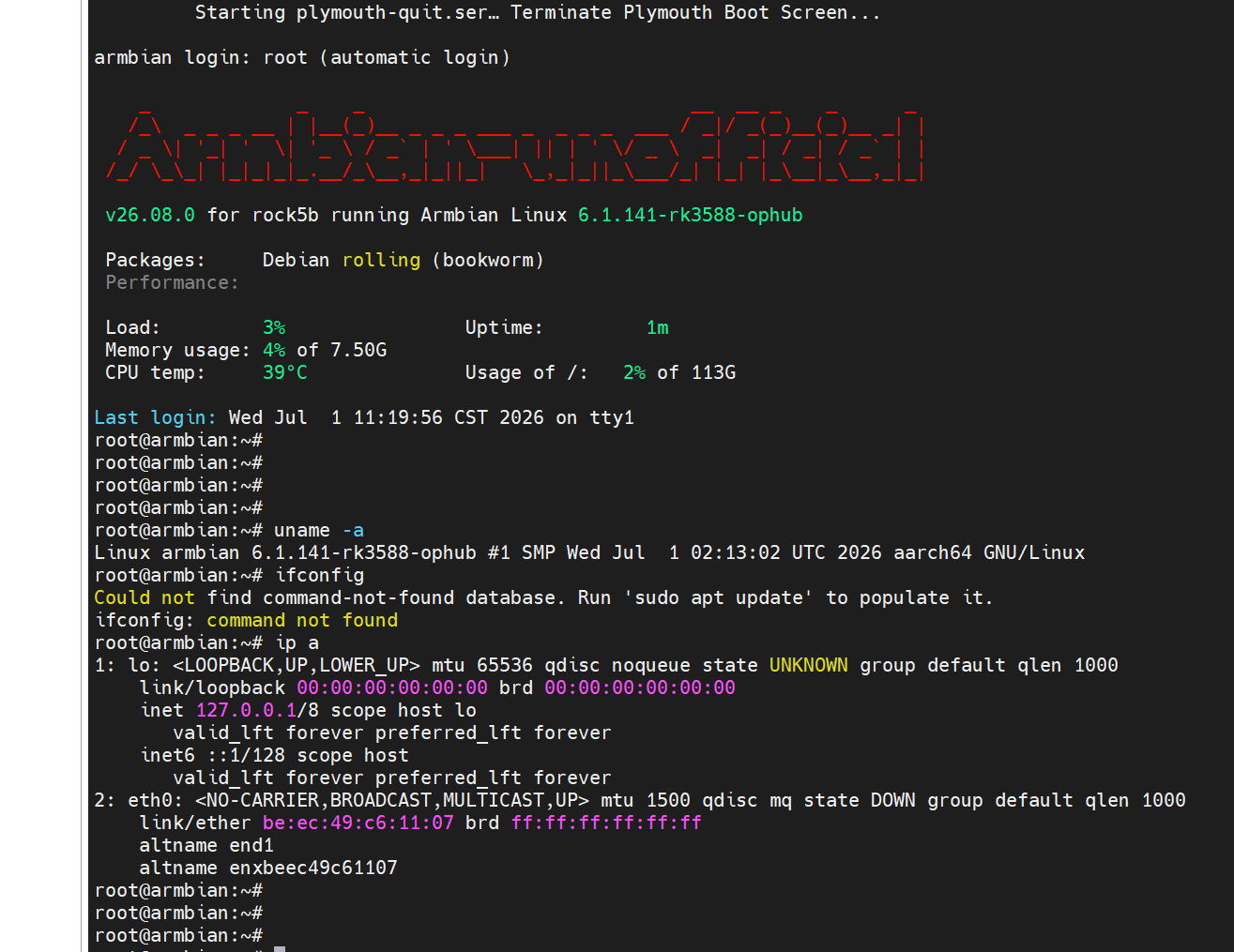Select the yellow state "UNKNOWN"
This screenshot has height=952, width=1234.
(x=809, y=666)
